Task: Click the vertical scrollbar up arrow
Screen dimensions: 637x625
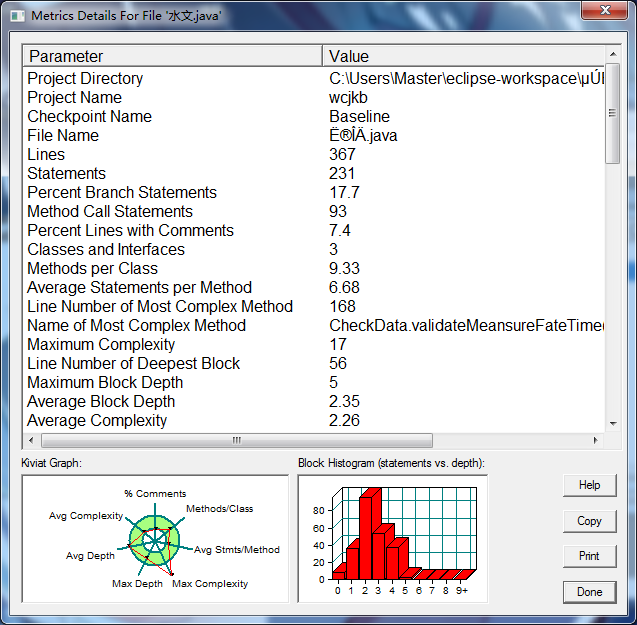Action: click(x=613, y=54)
